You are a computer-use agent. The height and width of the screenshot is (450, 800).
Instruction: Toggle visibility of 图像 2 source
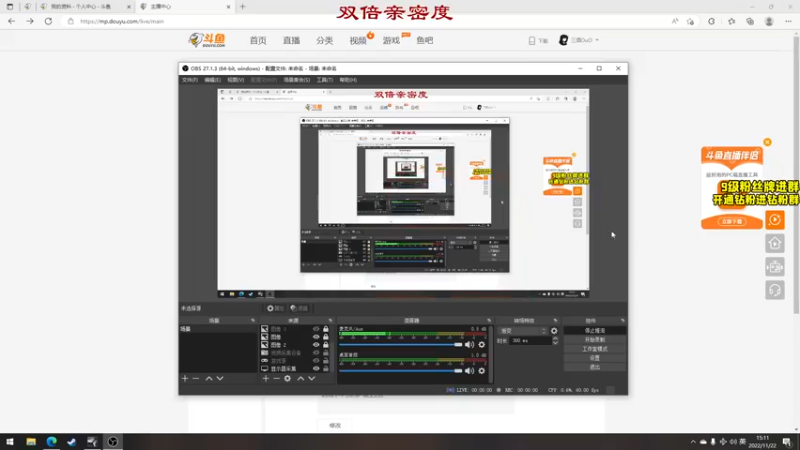[x=316, y=345]
